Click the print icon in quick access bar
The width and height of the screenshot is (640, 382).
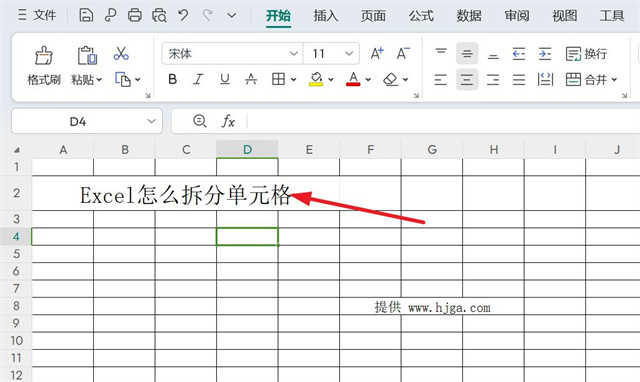coord(135,16)
